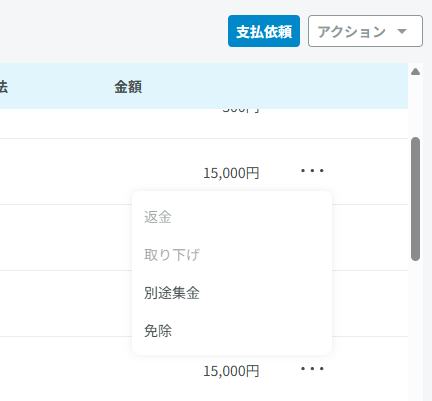Open the three-dot menu for bottom 15,000円 row
Screen dimensions: 432x401
[x=312, y=369]
